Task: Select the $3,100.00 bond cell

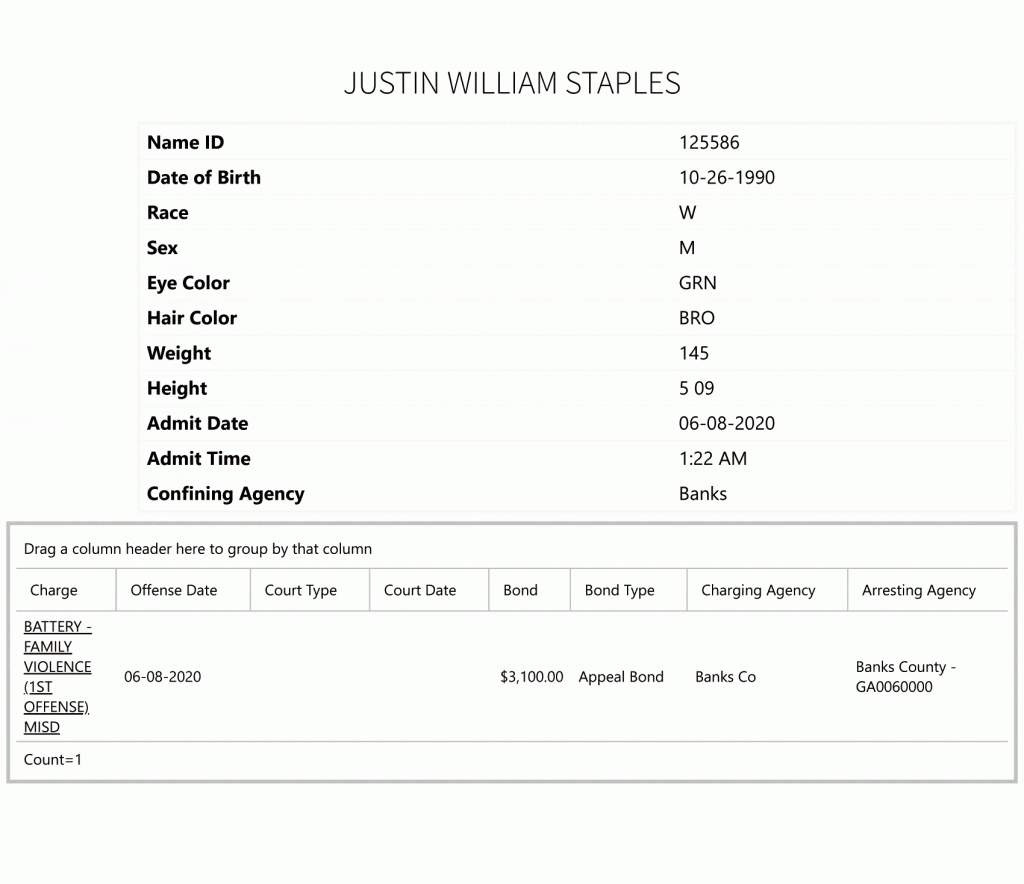Action: [532, 677]
